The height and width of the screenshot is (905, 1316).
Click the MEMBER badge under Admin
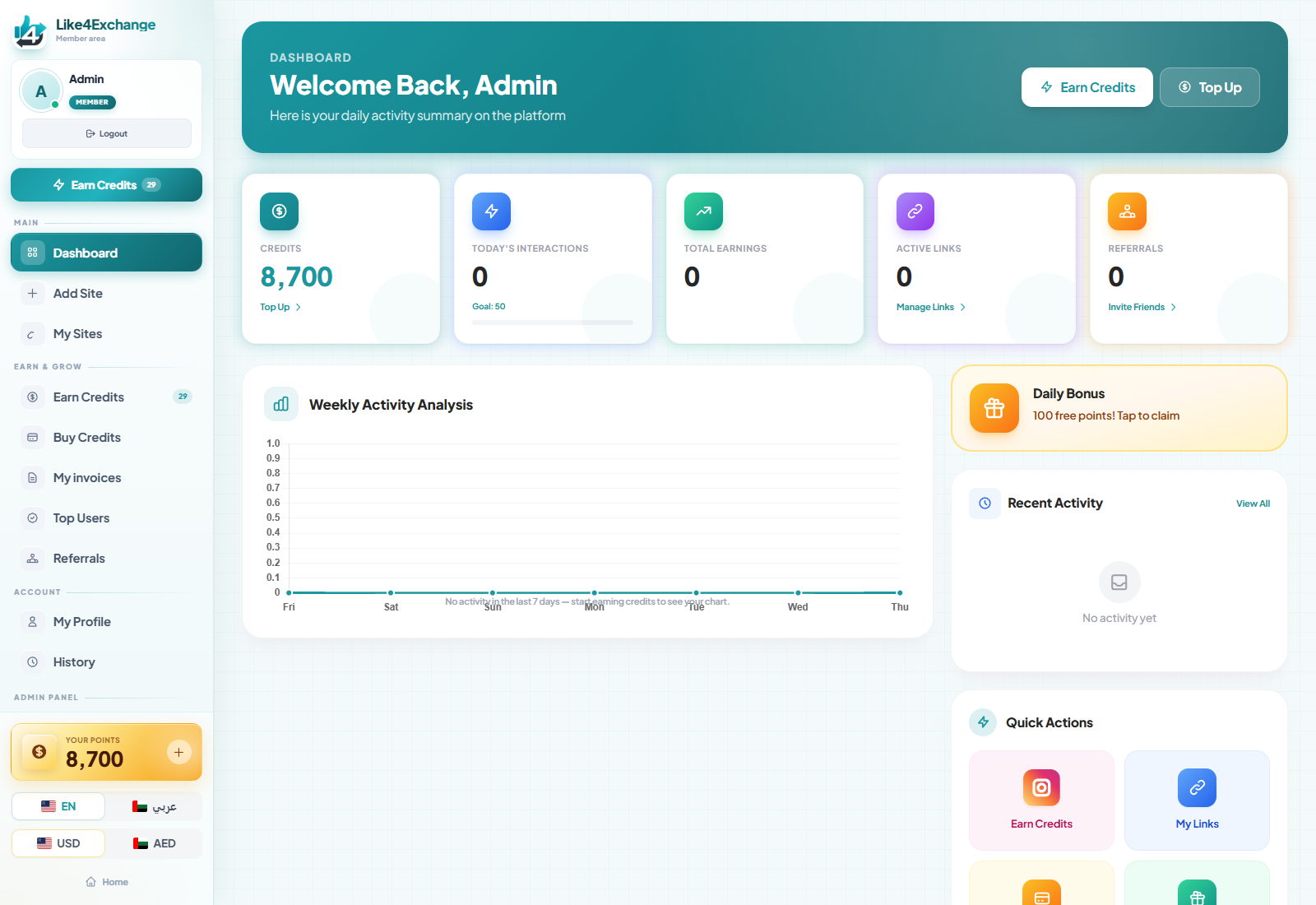pyautogui.click(x=92, y=102)
